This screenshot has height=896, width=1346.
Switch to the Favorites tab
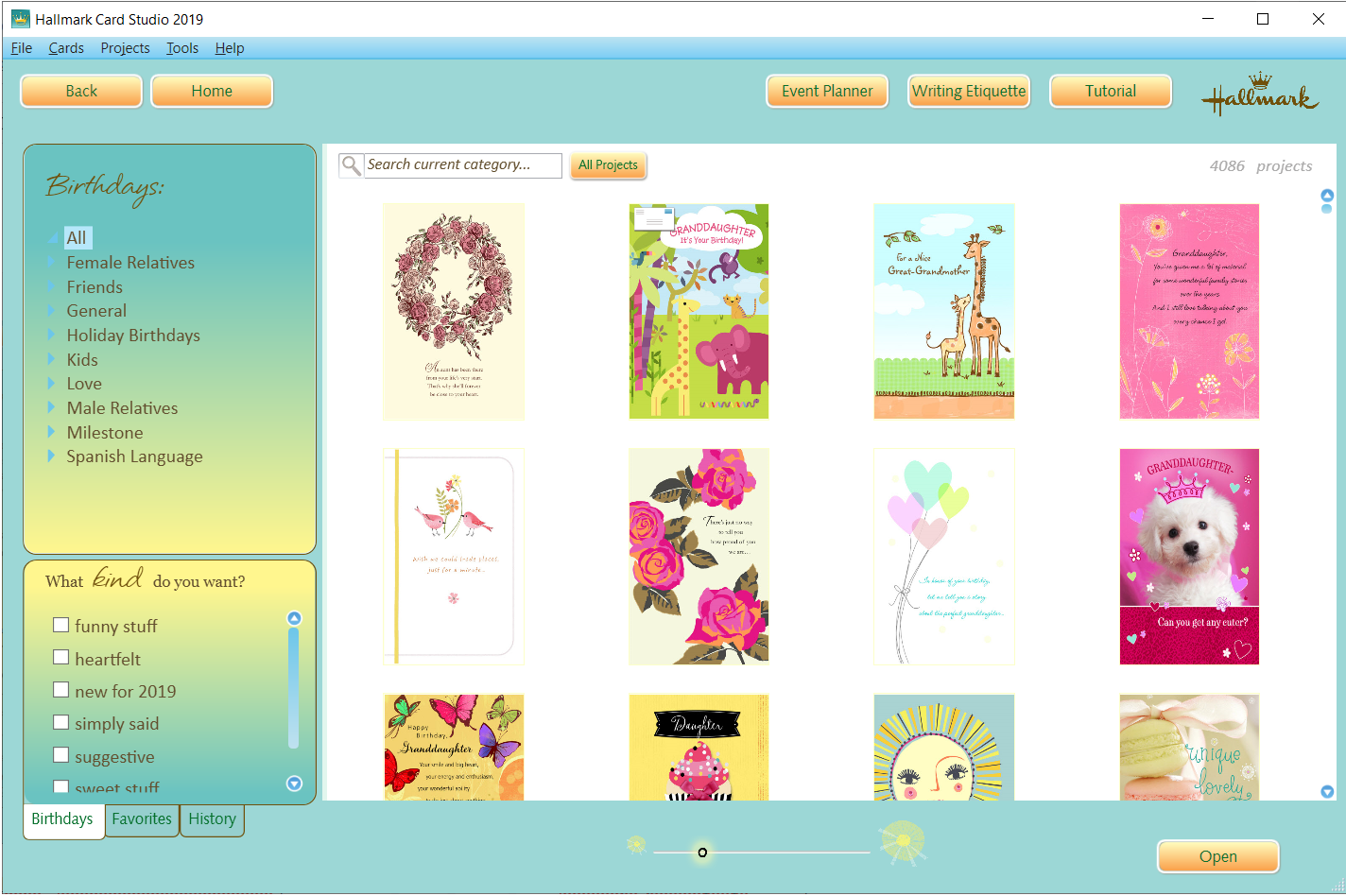(x=142, y=819)
